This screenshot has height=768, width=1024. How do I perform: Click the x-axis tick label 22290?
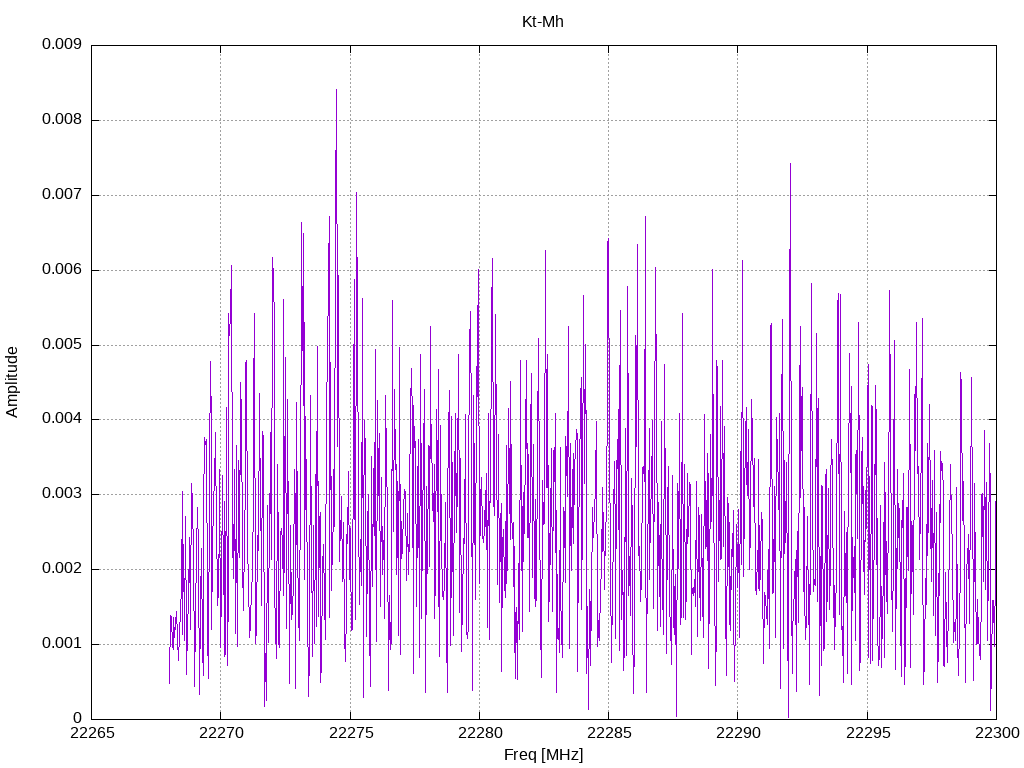click(x=739, y=733)
